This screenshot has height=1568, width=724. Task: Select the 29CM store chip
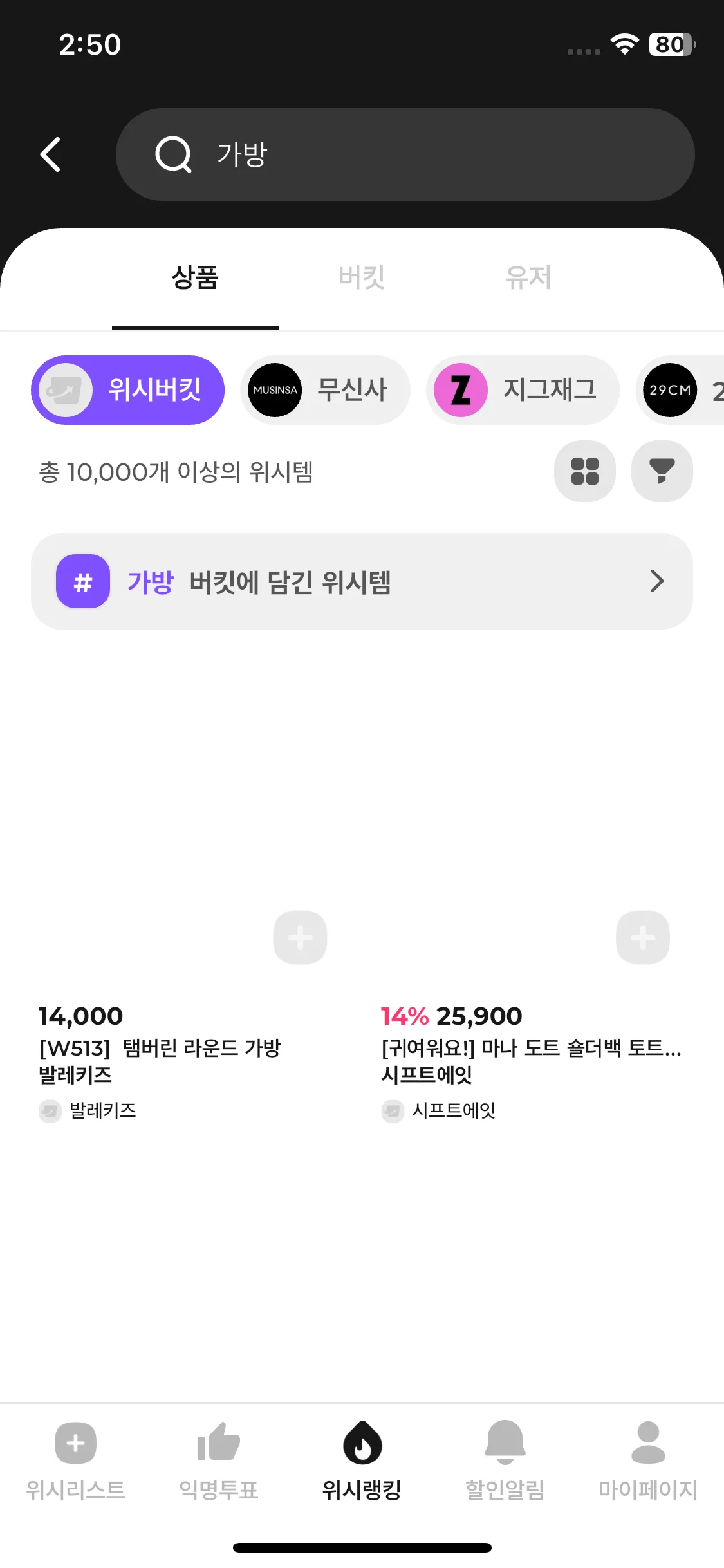point(681,390)
